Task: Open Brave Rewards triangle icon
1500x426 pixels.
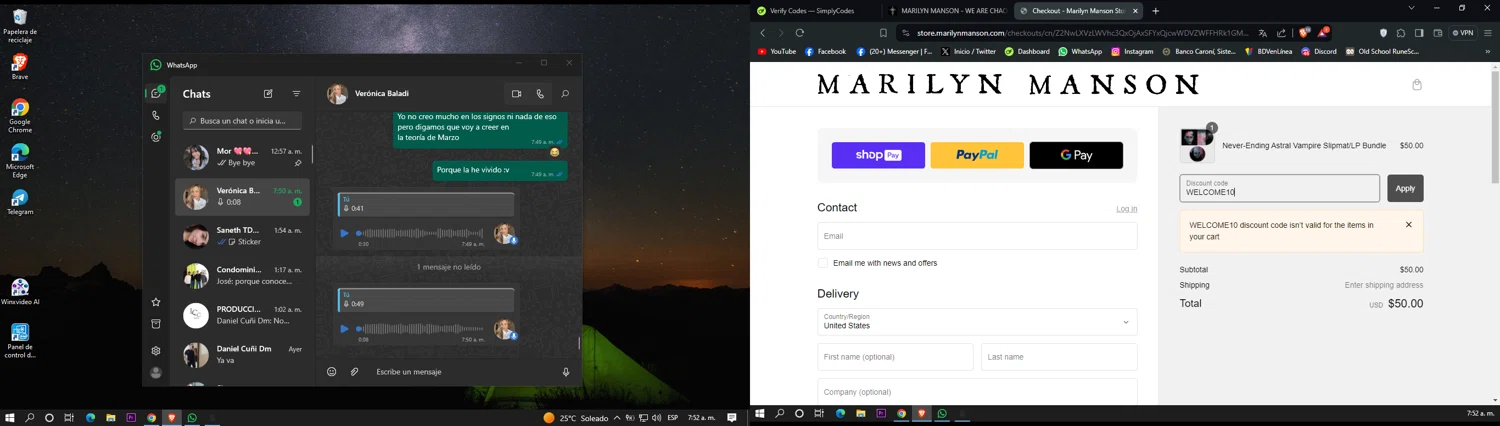Action: click(x=1323, y=32)
